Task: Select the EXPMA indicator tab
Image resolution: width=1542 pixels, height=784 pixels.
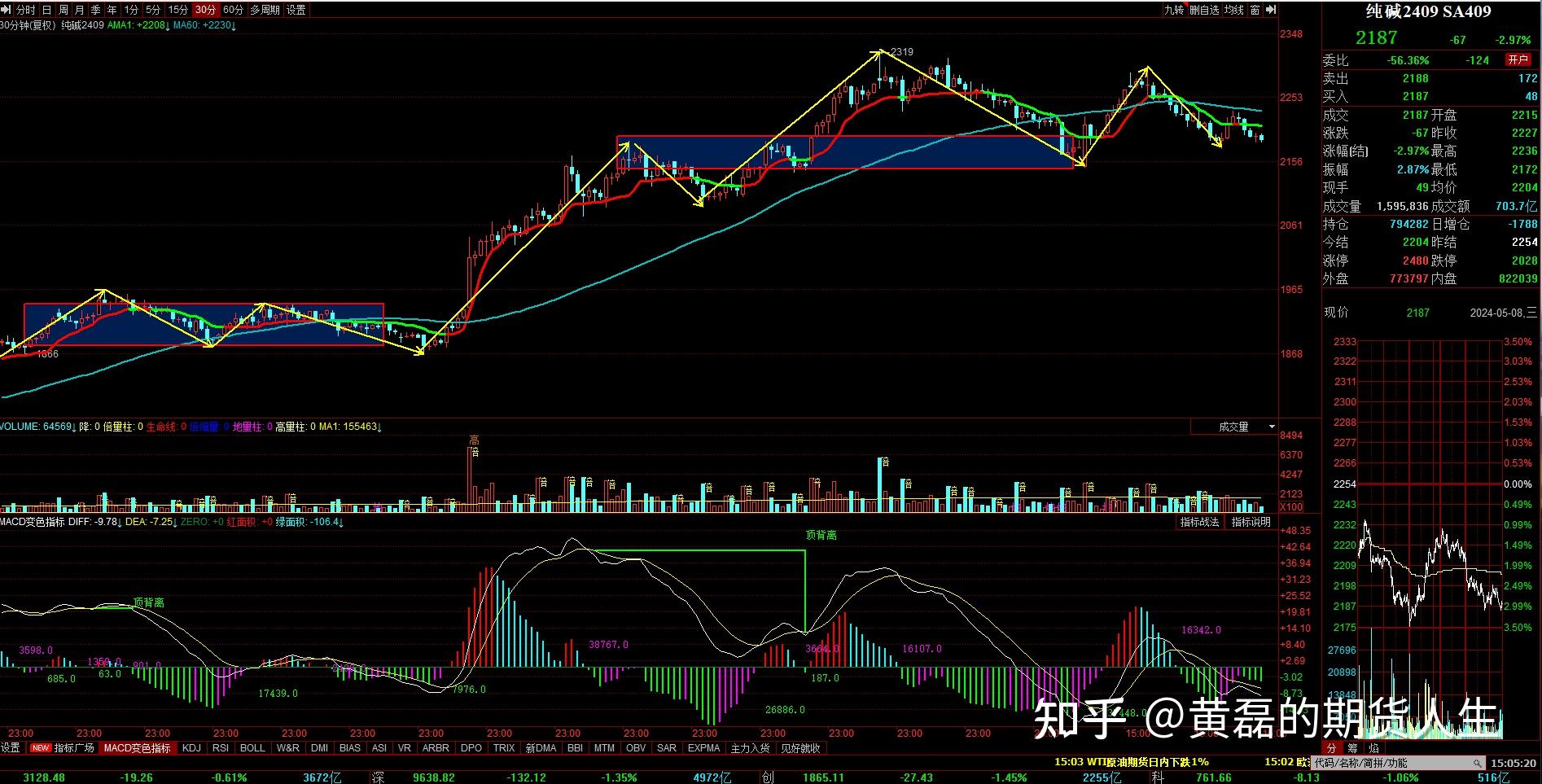Action: (704, 748)
